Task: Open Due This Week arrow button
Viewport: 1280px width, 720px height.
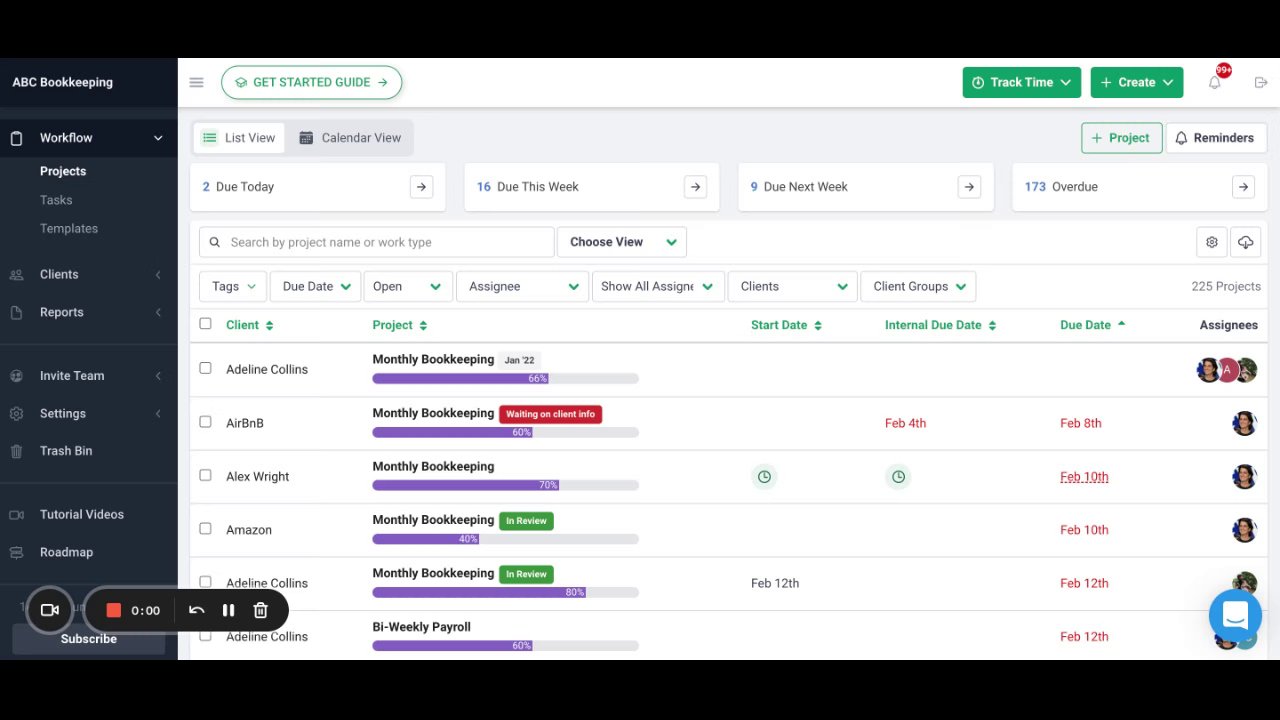Action: coord(695,187)
